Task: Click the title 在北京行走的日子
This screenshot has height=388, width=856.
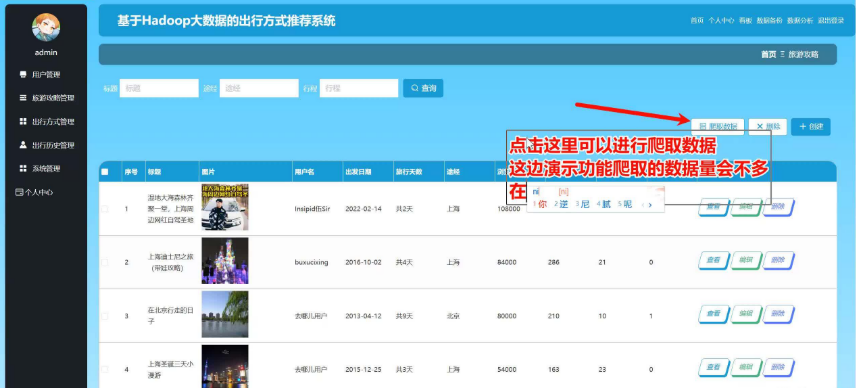Action: point(171,316)
